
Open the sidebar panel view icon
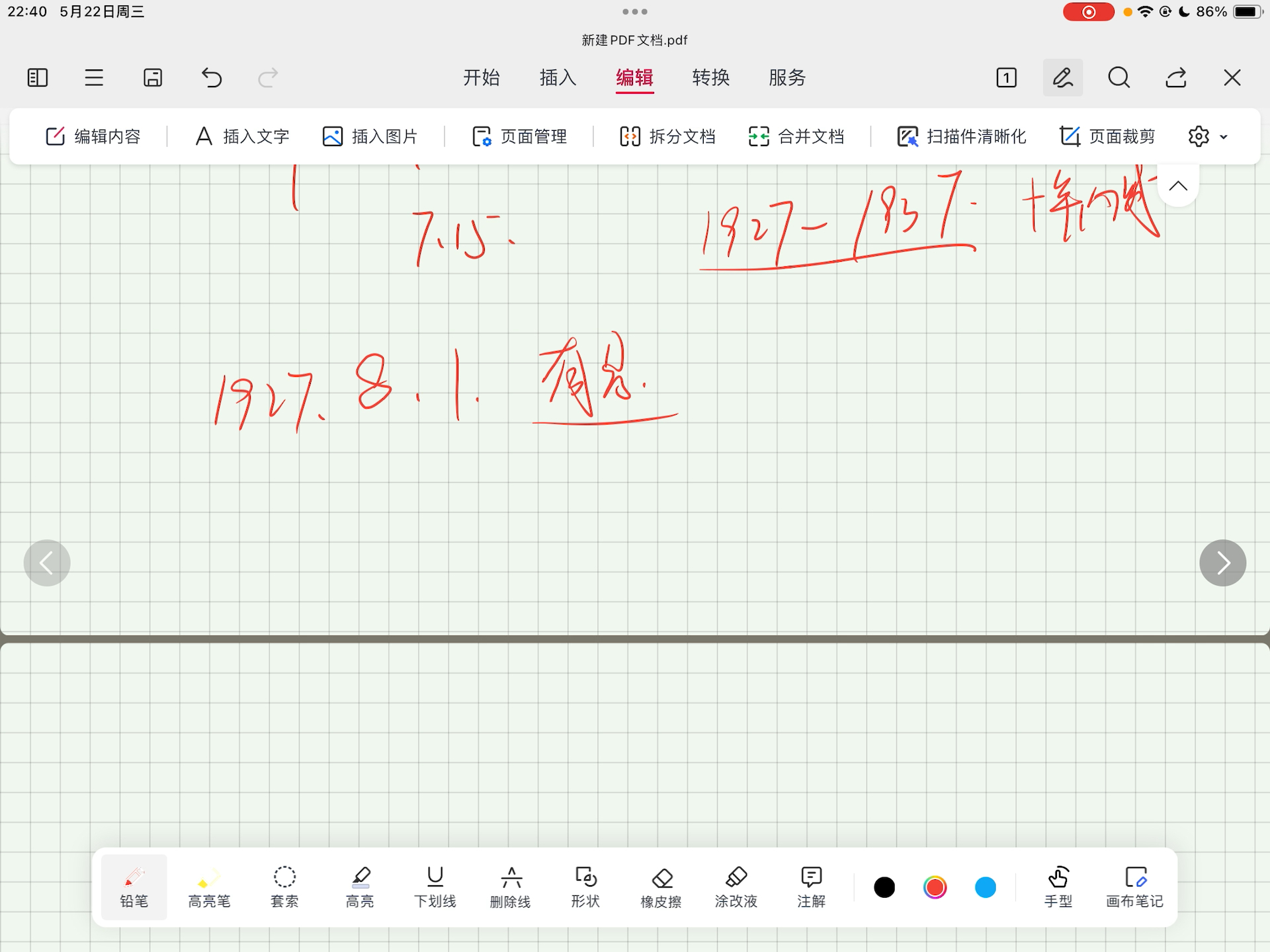click(x=38, y=78)
